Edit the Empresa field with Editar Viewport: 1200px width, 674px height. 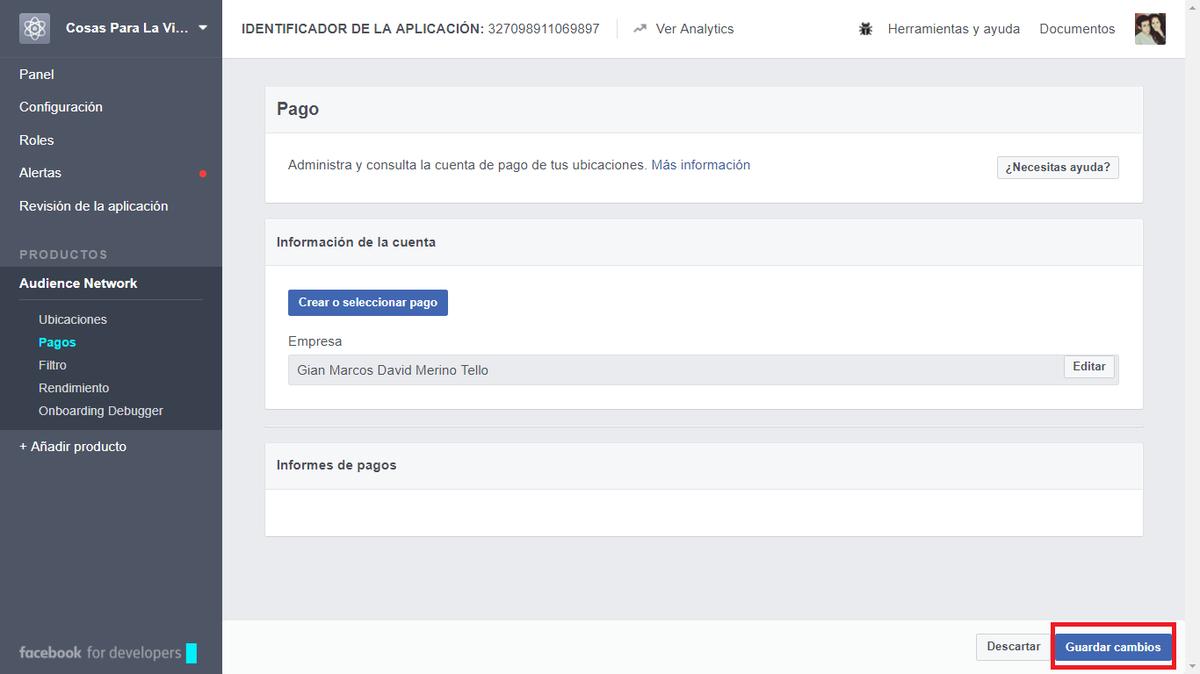click(x=1089, y=367)
